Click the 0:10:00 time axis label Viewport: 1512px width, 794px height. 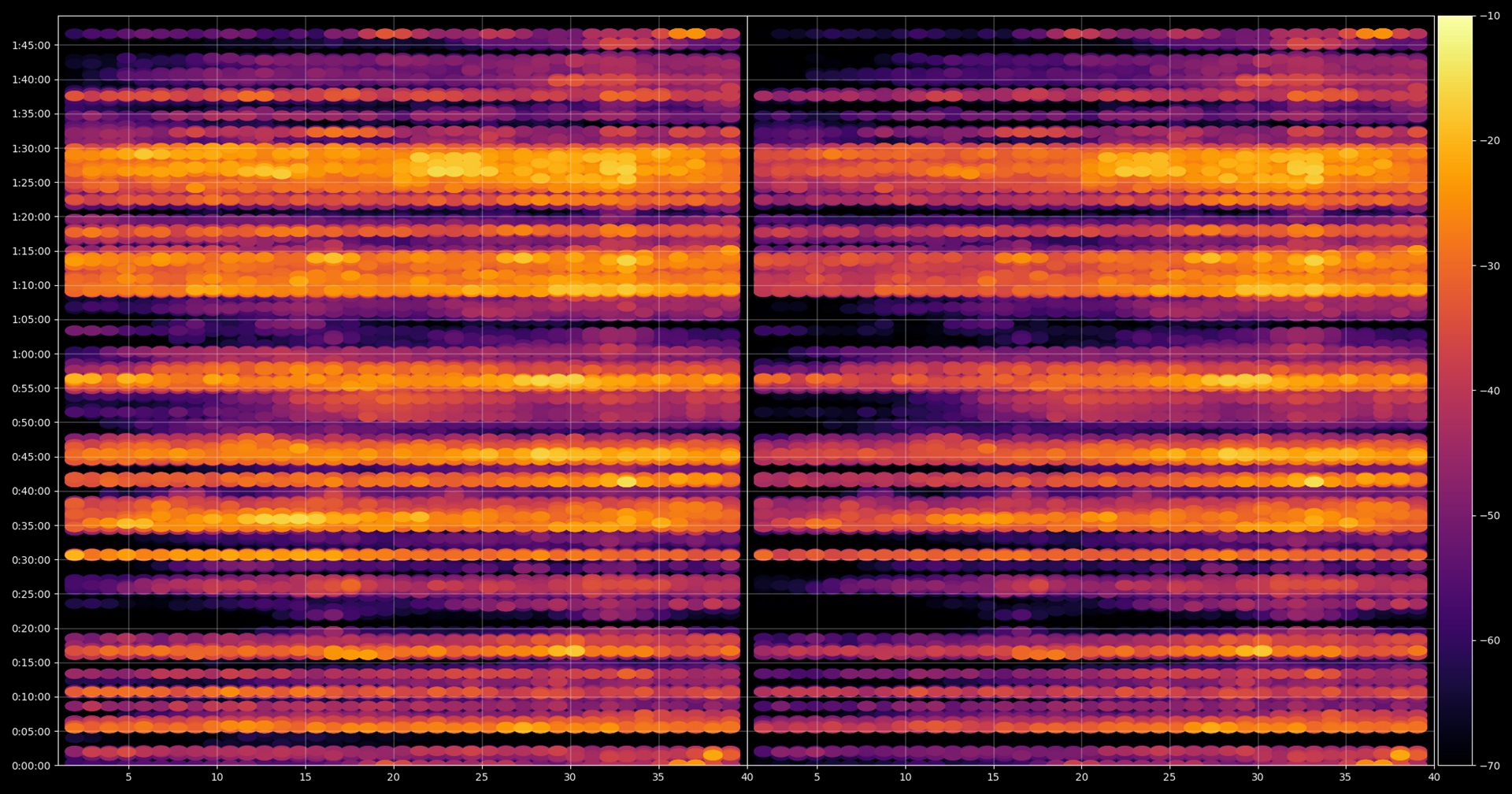tap(31, 697)
